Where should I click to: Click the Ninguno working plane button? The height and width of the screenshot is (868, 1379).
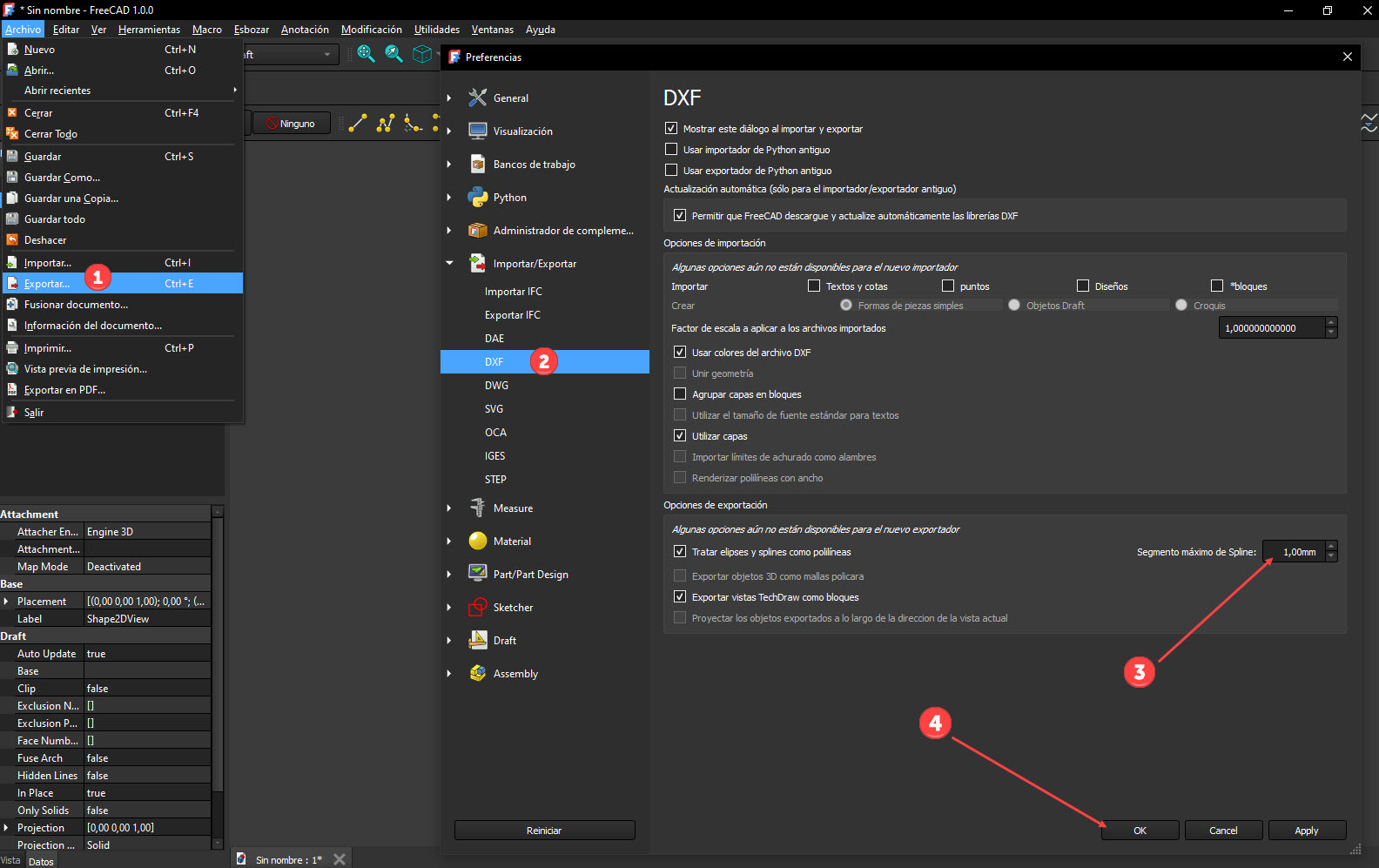(x=292, y=123)
